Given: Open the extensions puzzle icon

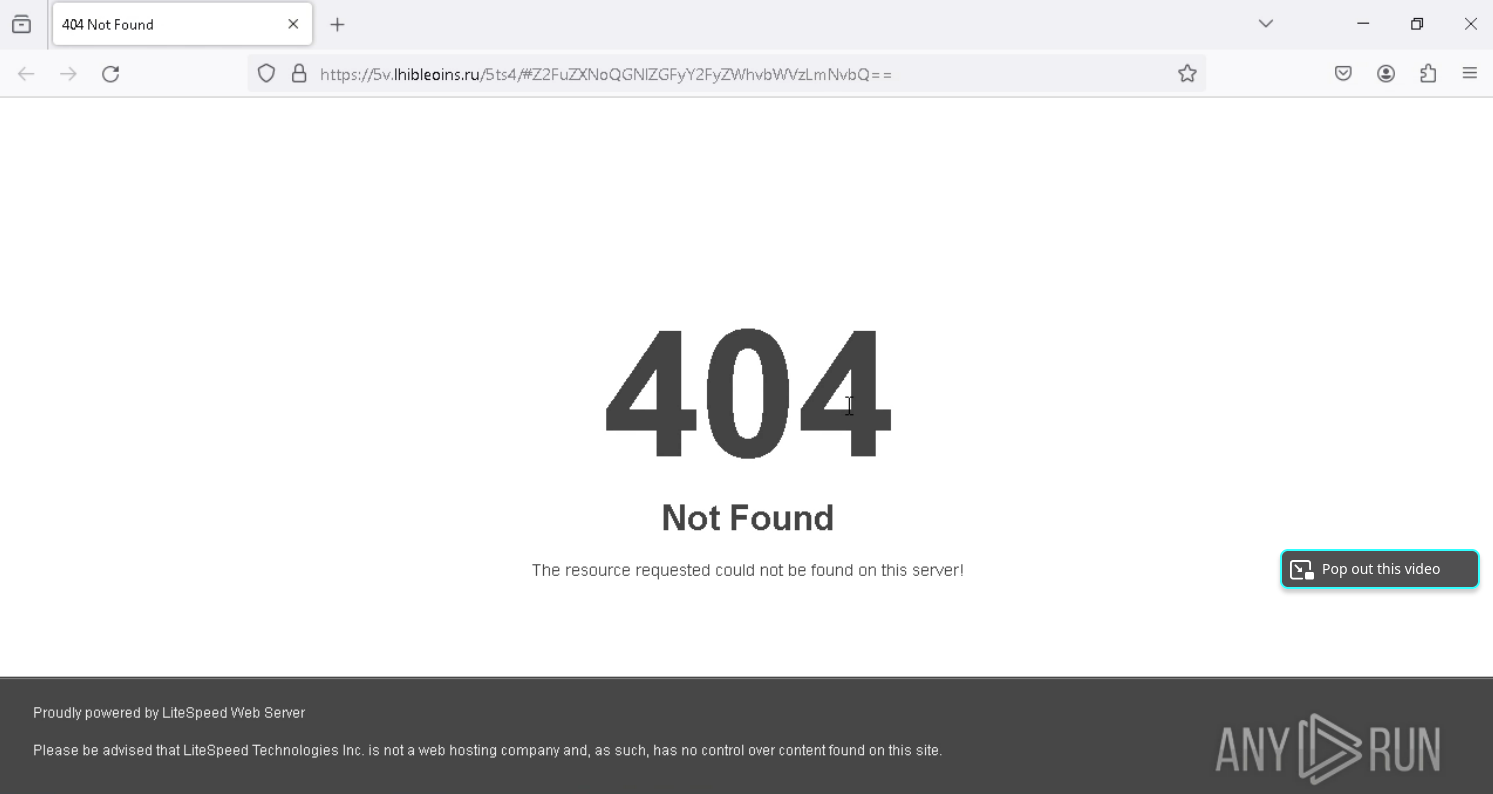Looking at the screenshot, I should (x=1428, y=74).
